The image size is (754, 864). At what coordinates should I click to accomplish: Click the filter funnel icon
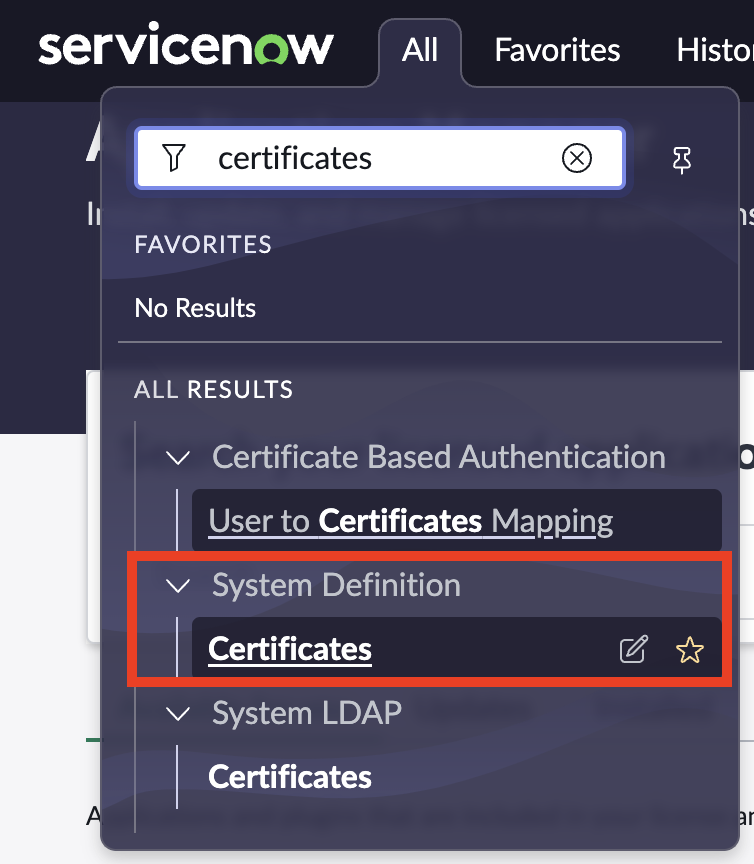click(174, 158)
